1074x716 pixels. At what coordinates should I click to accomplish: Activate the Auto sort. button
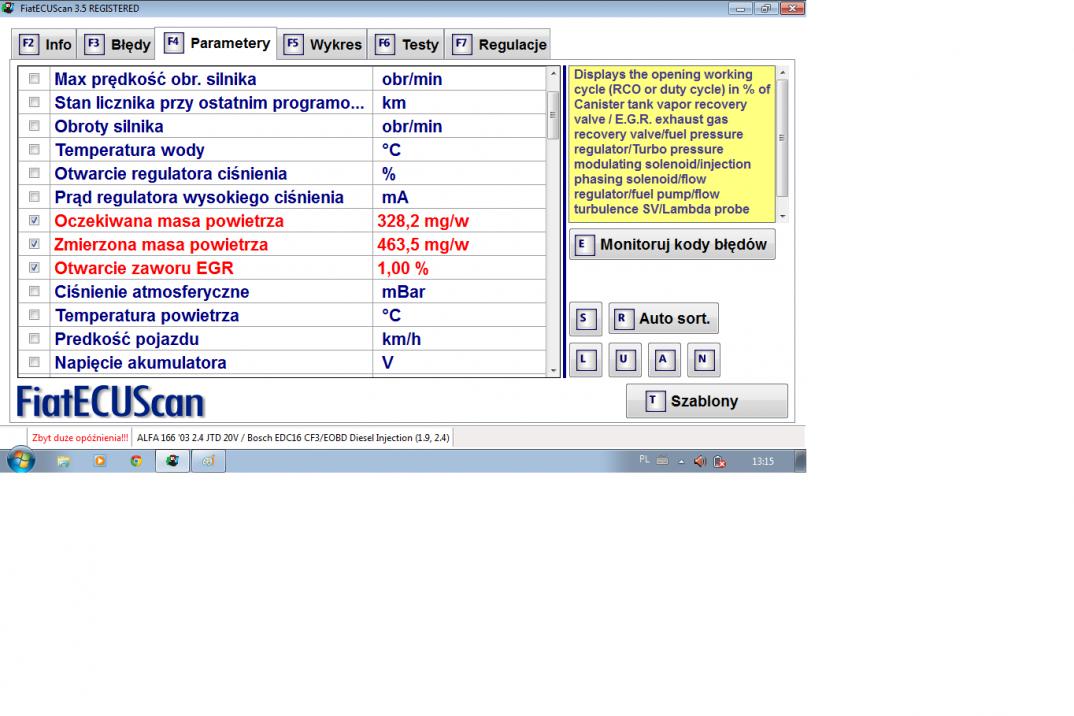(x=663, y=319)
